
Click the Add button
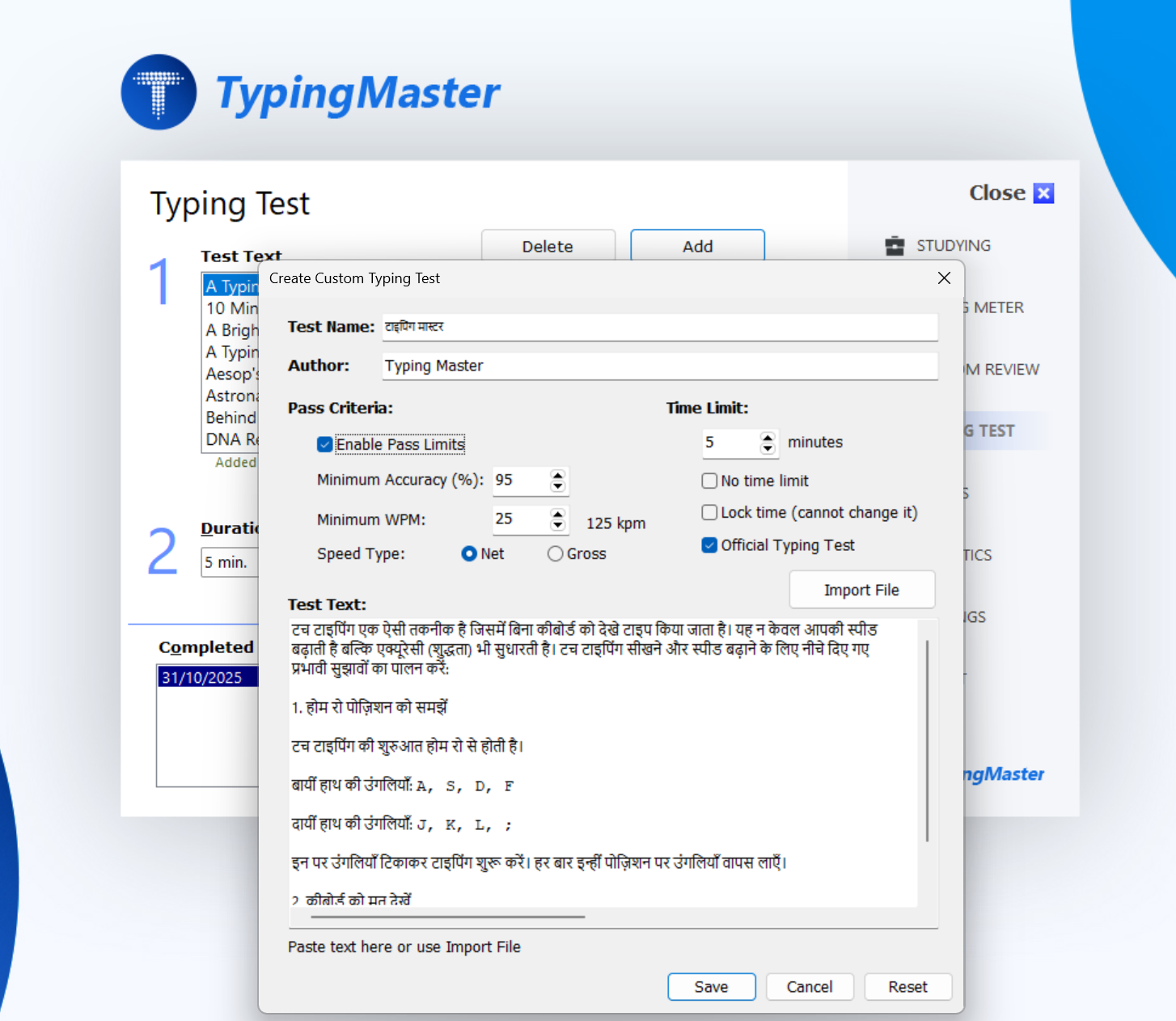[696, 246]
